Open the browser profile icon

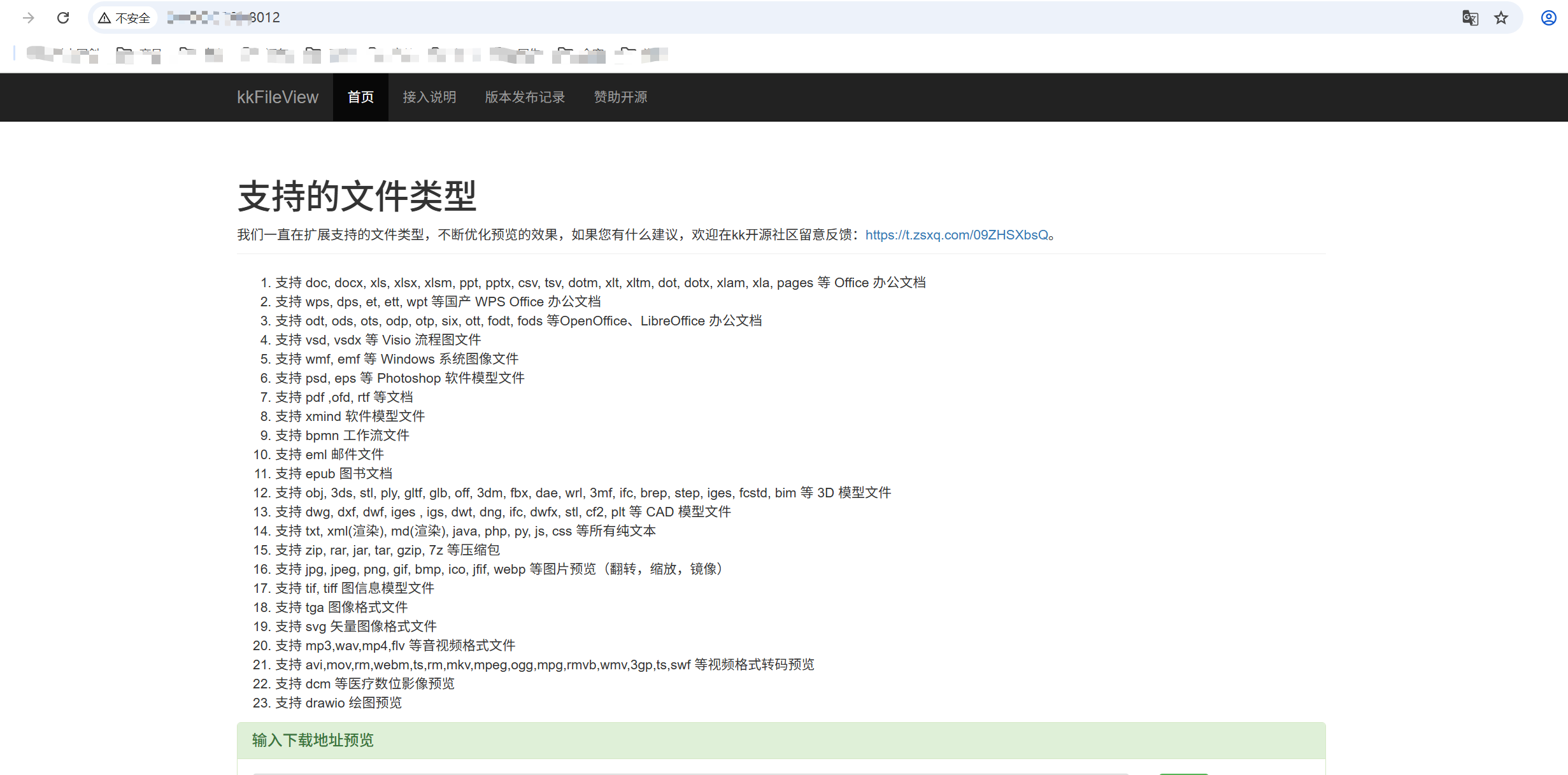tap(1549, 18)
